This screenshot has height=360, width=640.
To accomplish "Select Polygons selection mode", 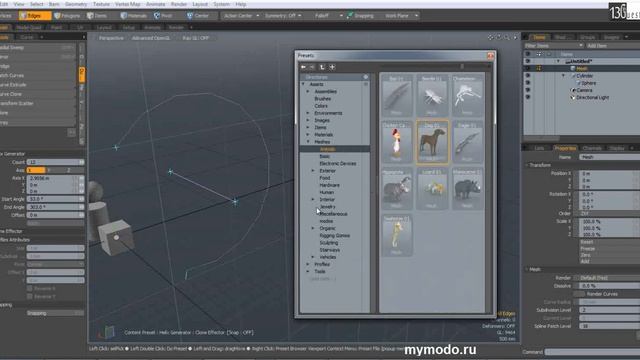I will (68, 16).
